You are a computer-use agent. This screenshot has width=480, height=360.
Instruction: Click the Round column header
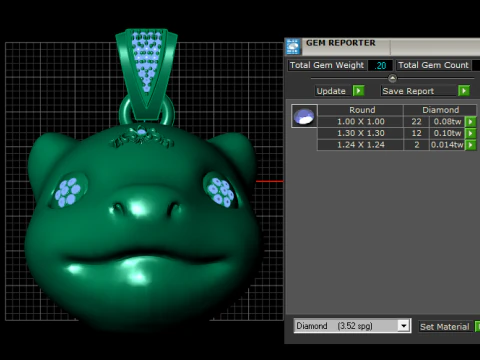tap(362, 110)
